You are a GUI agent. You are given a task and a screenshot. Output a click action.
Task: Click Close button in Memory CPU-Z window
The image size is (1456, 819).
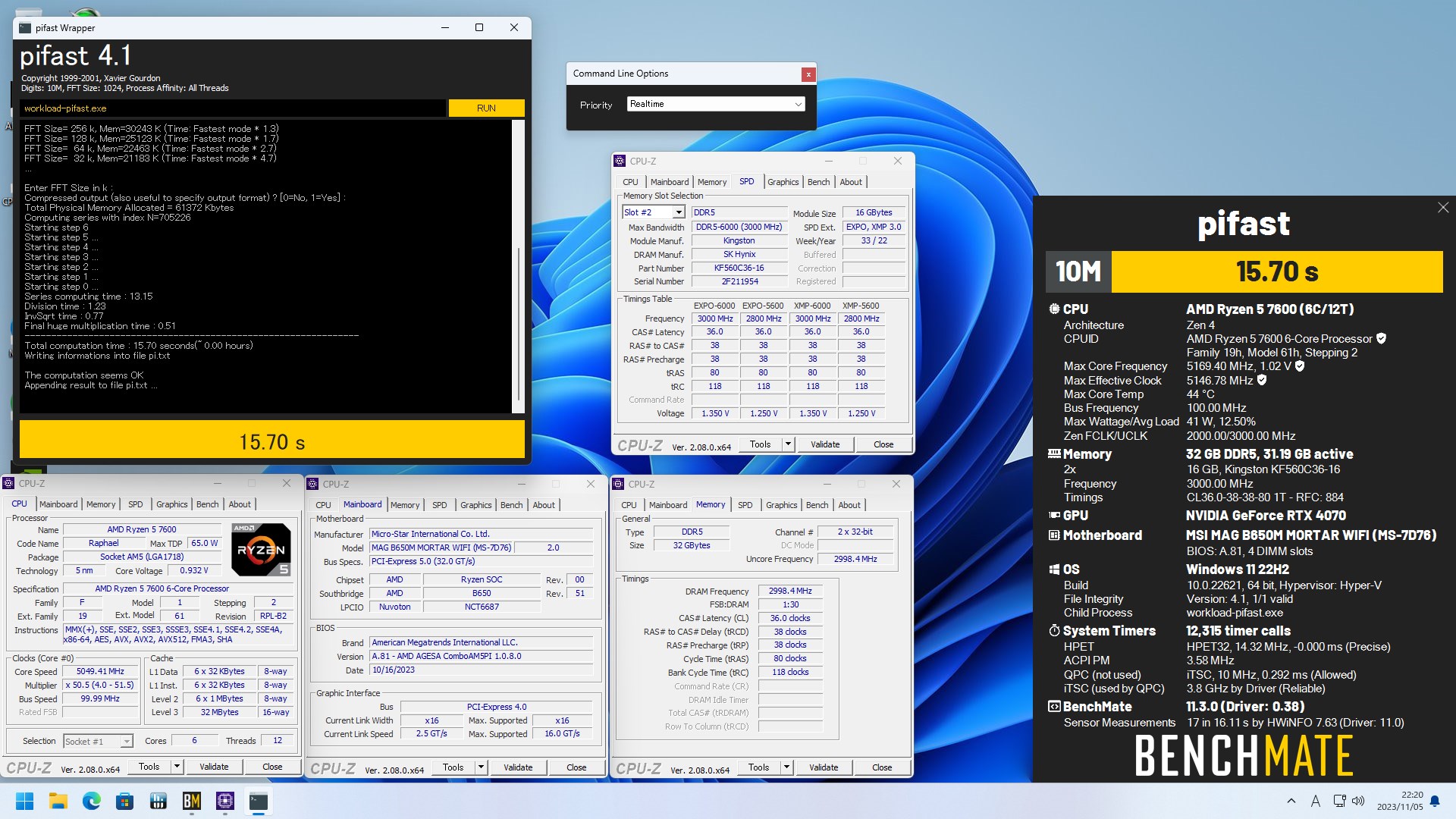pos(882,767)
